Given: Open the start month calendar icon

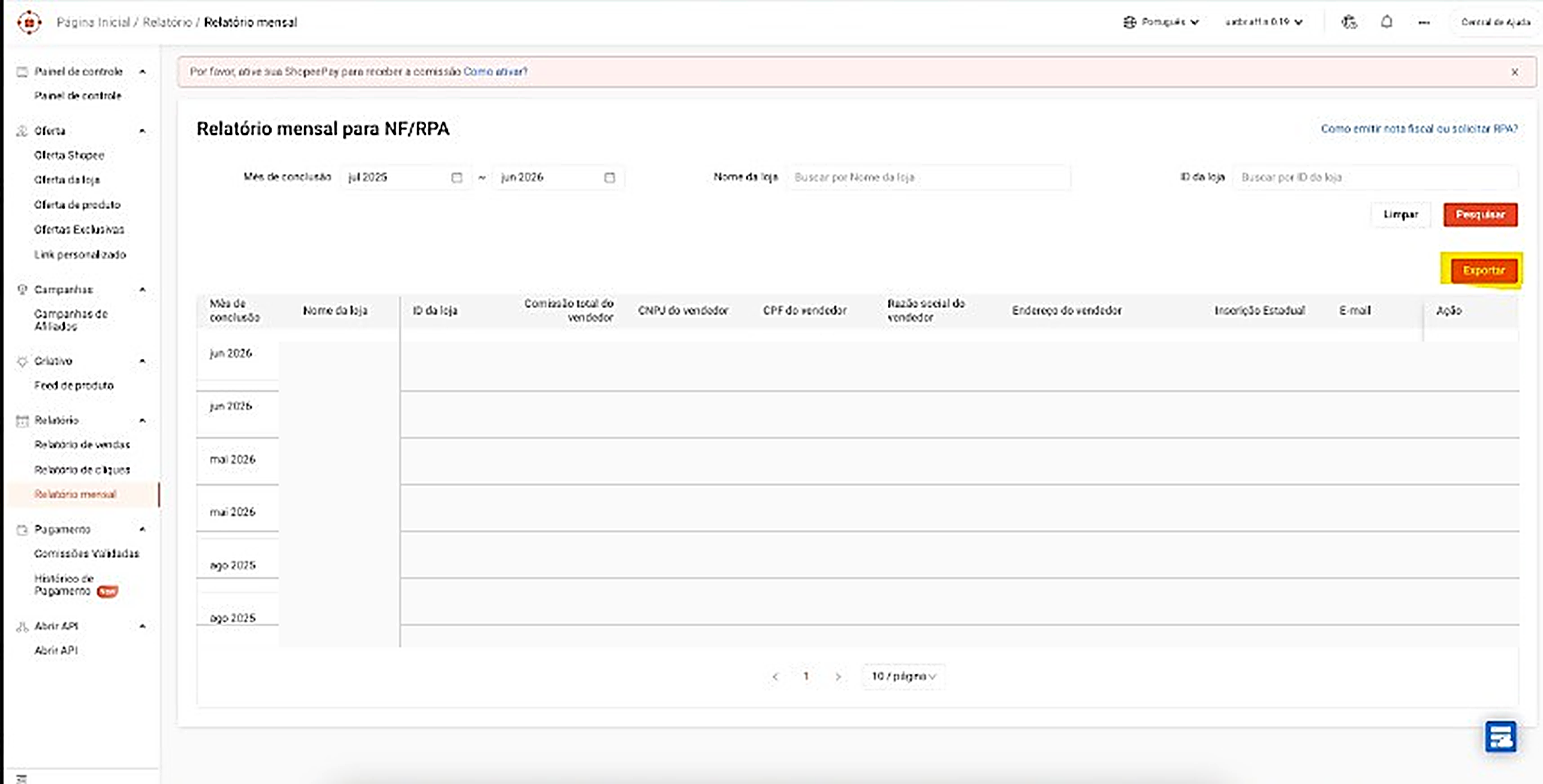Looking at the screenshot, I should click(x=456, y=177).
